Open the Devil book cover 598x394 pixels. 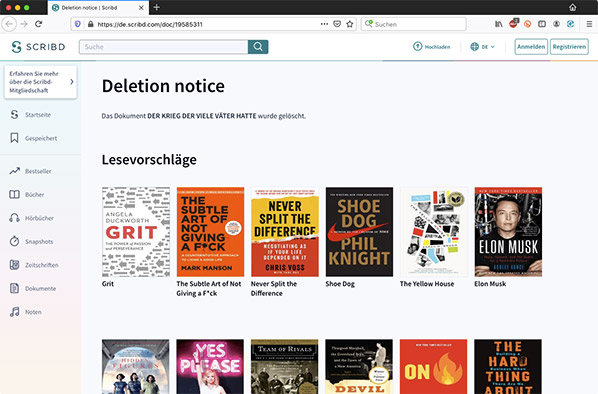(x=359, y=367)
